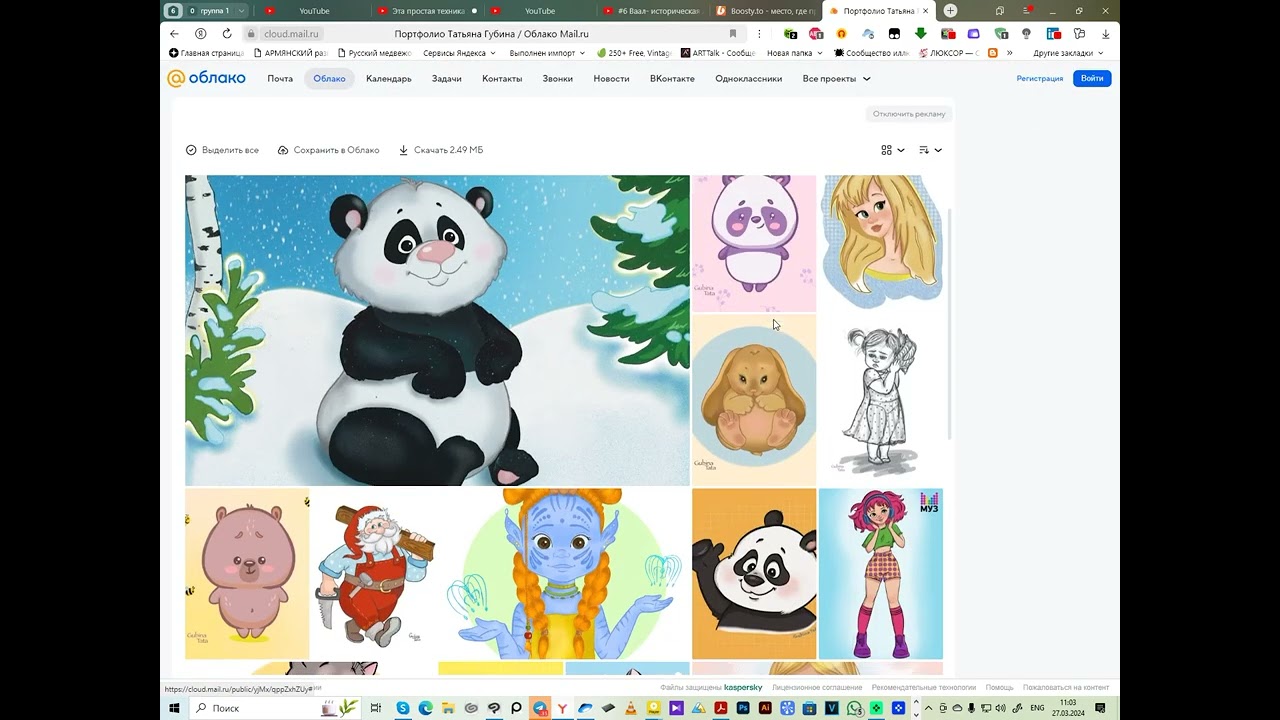Expand the view mode grid dropdown
1280x720 pixels.
click(893, 150)
